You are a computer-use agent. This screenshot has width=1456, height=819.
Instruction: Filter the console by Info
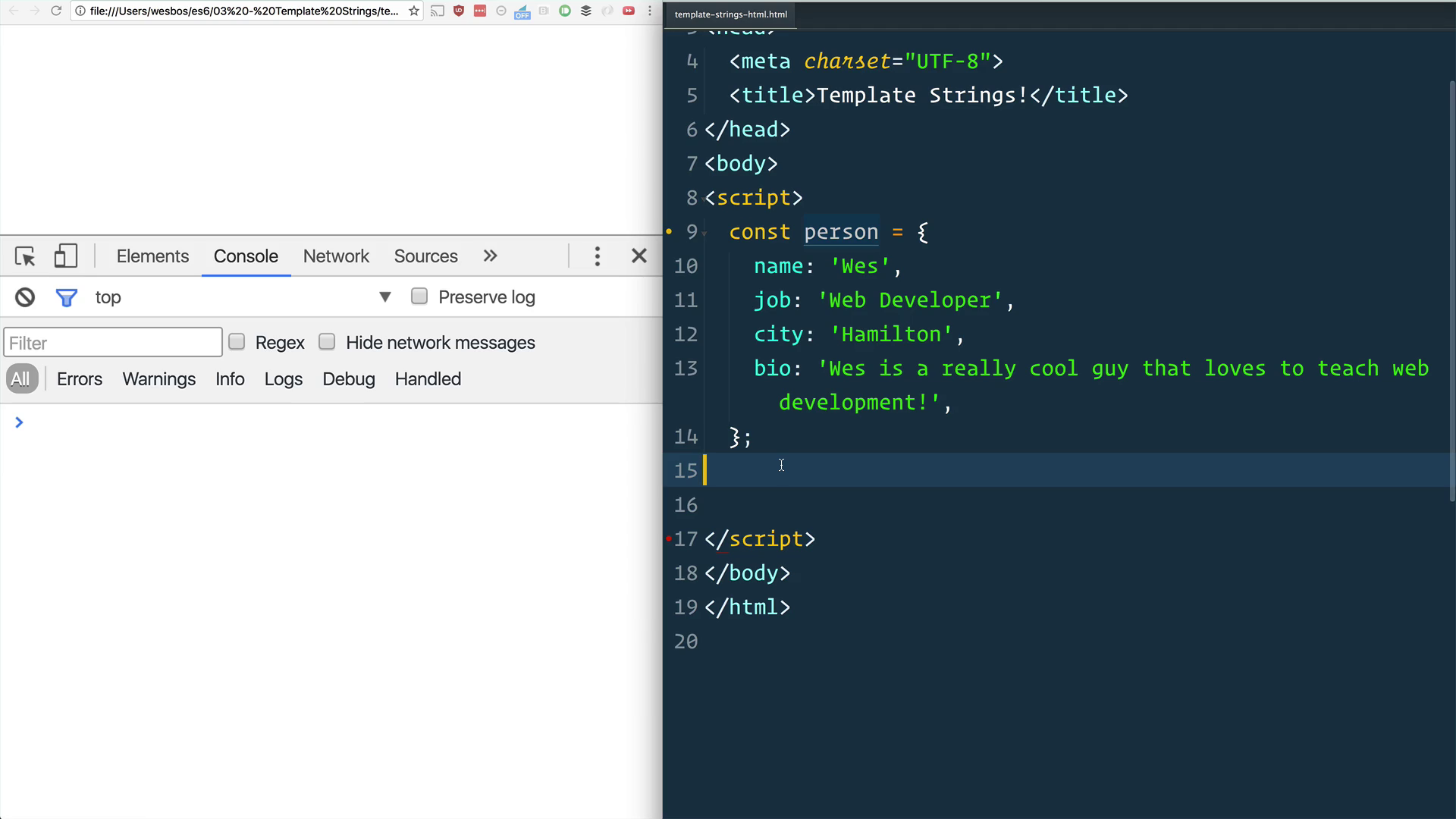[230, 379]
